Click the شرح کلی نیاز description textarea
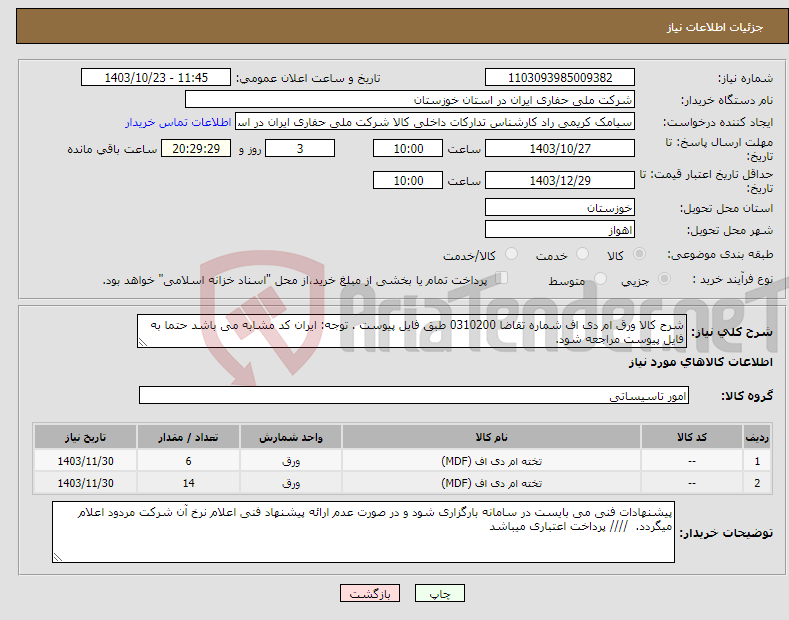The width and height of the screenshot is (789, 620). [412, 331]
